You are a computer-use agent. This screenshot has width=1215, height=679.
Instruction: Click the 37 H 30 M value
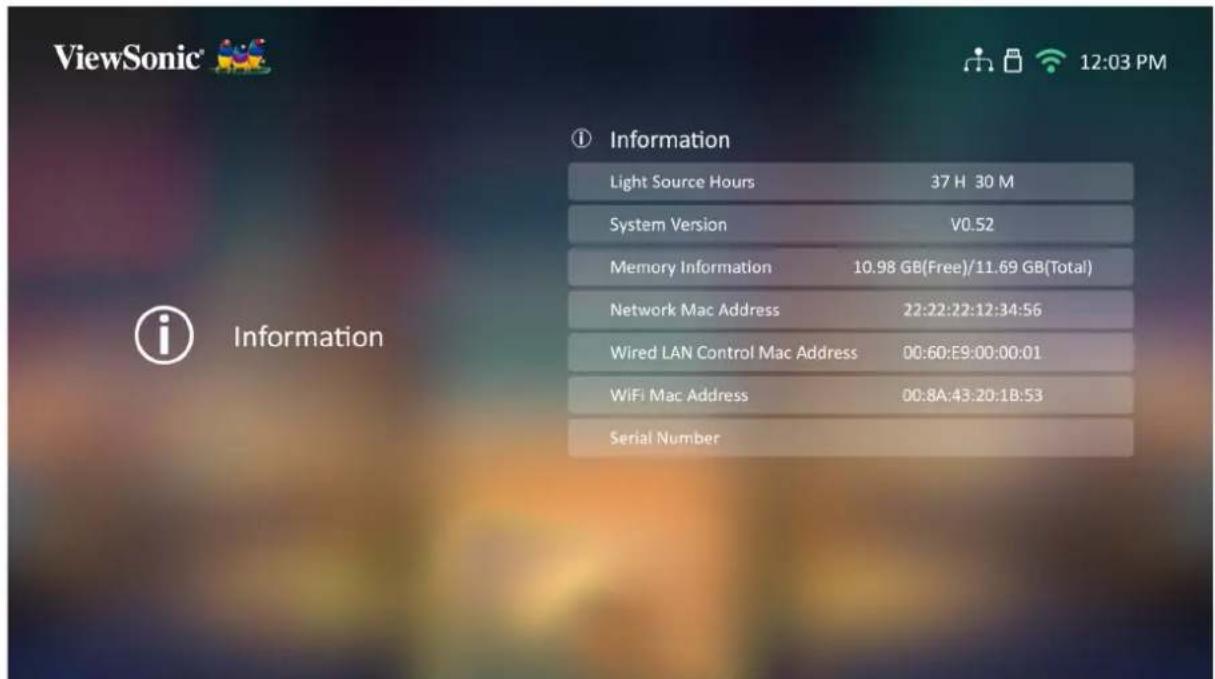point(972,182)
